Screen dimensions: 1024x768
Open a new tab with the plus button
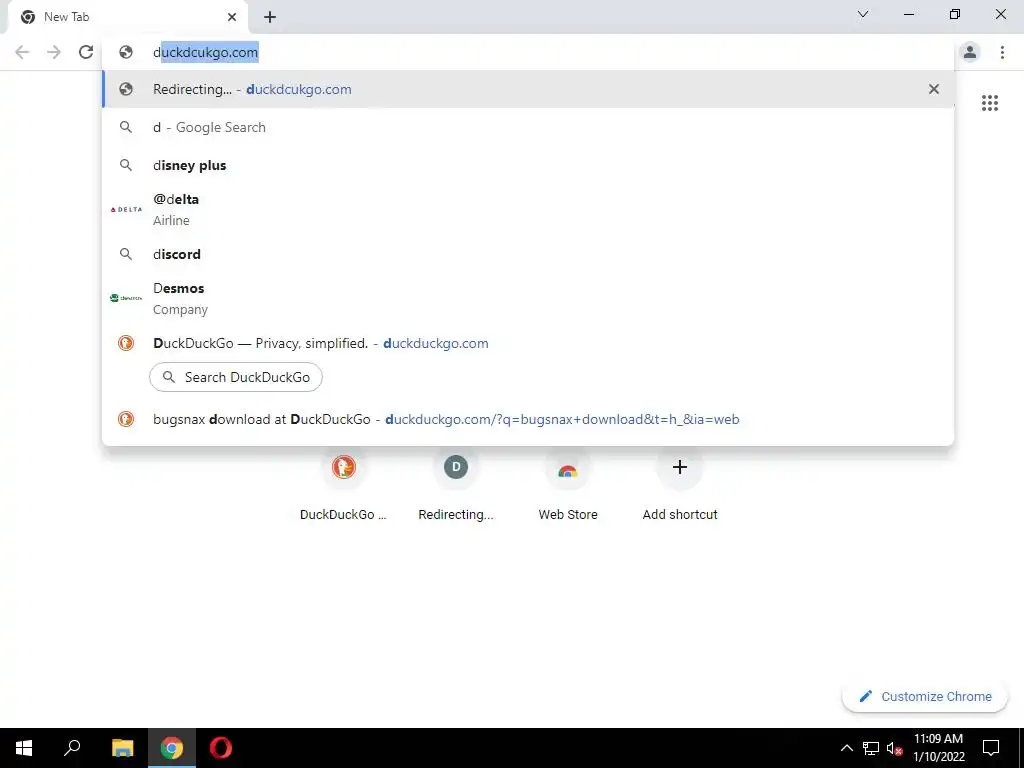(x=270, y=18)
